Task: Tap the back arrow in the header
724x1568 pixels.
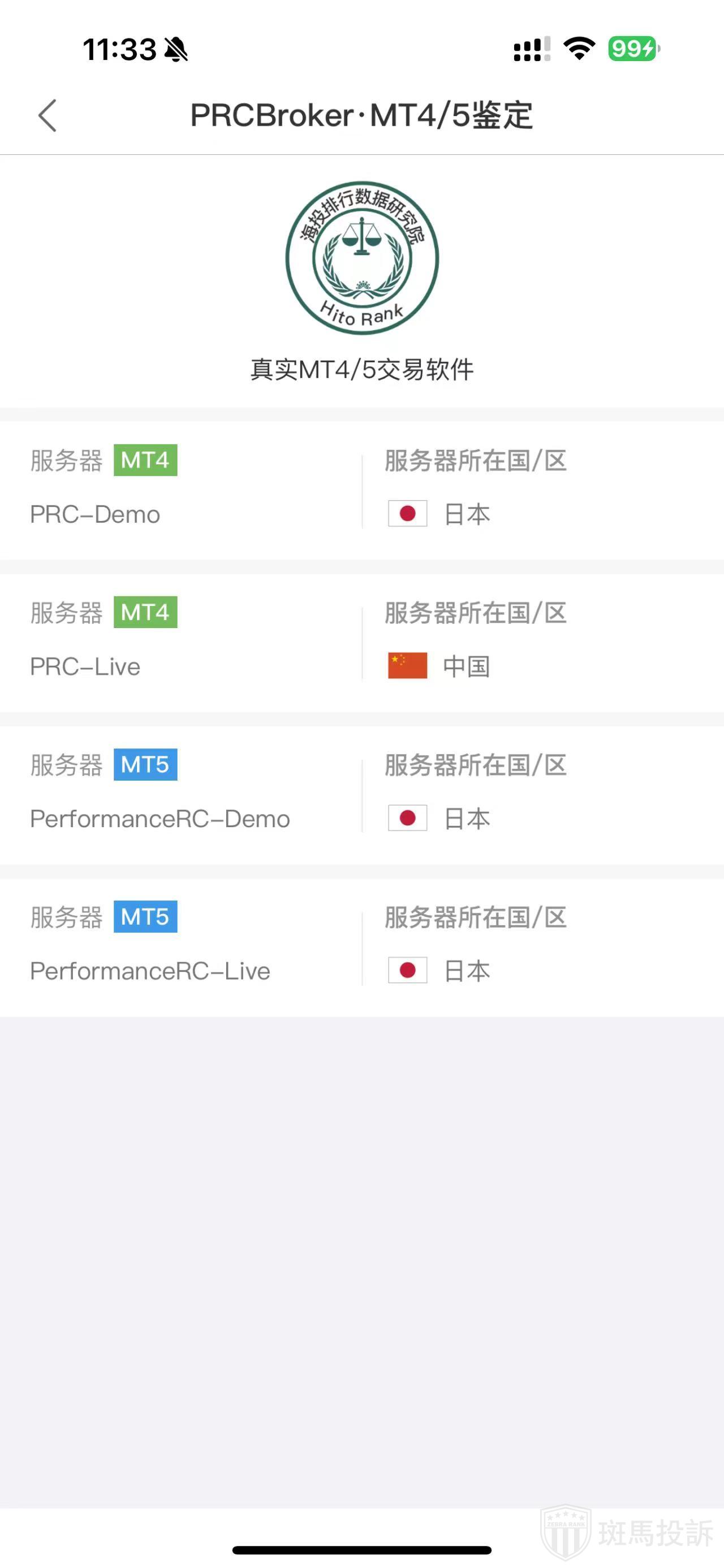Action: coord(48,116)
